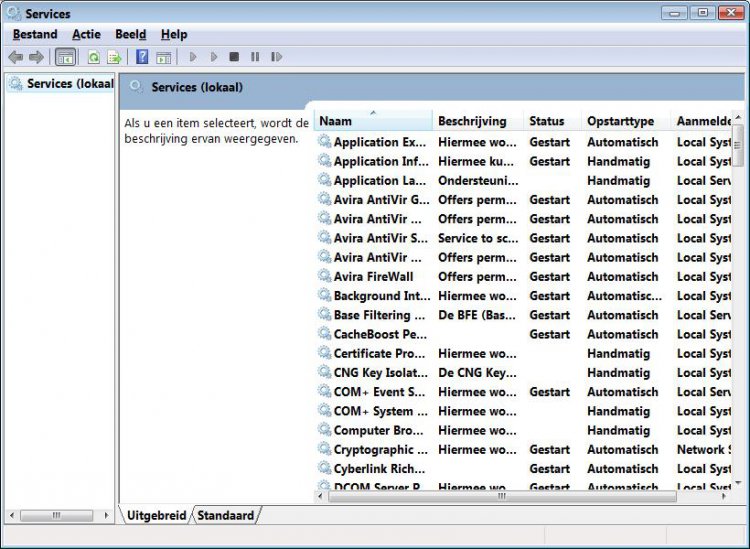Screen dimensions: 750x549
Task: Sort by the Aanmelden column header
Action: pos(702,121)
